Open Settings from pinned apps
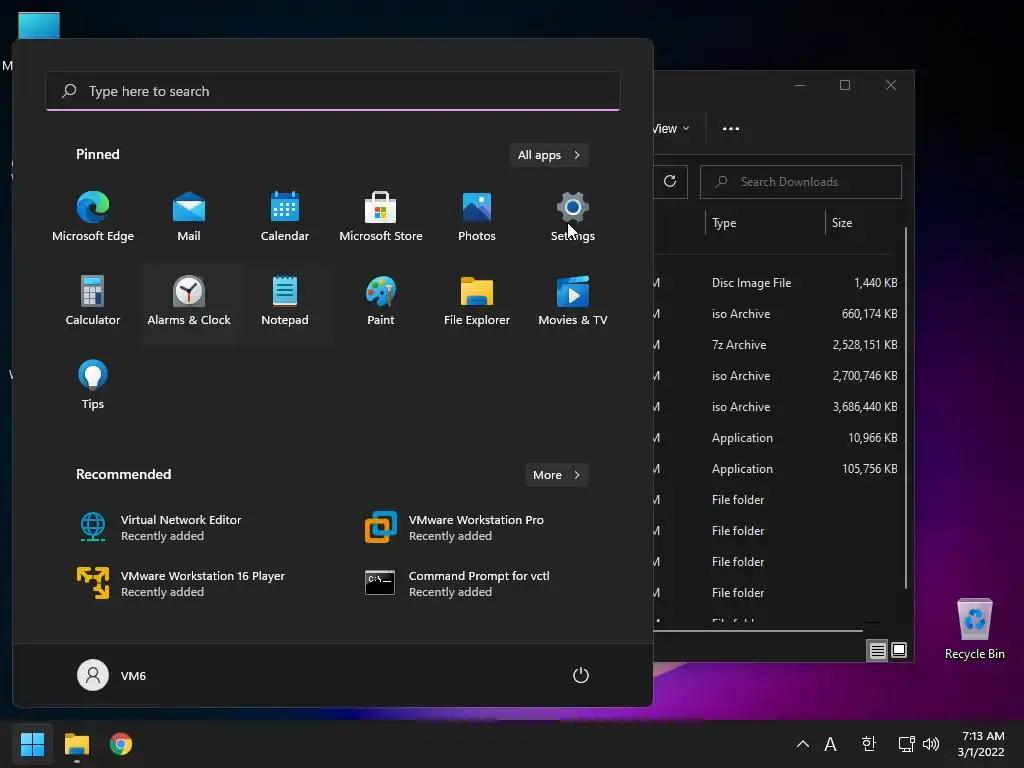Image resolution: width=1024 pixels, height=768 pixels. click(573, 217)
